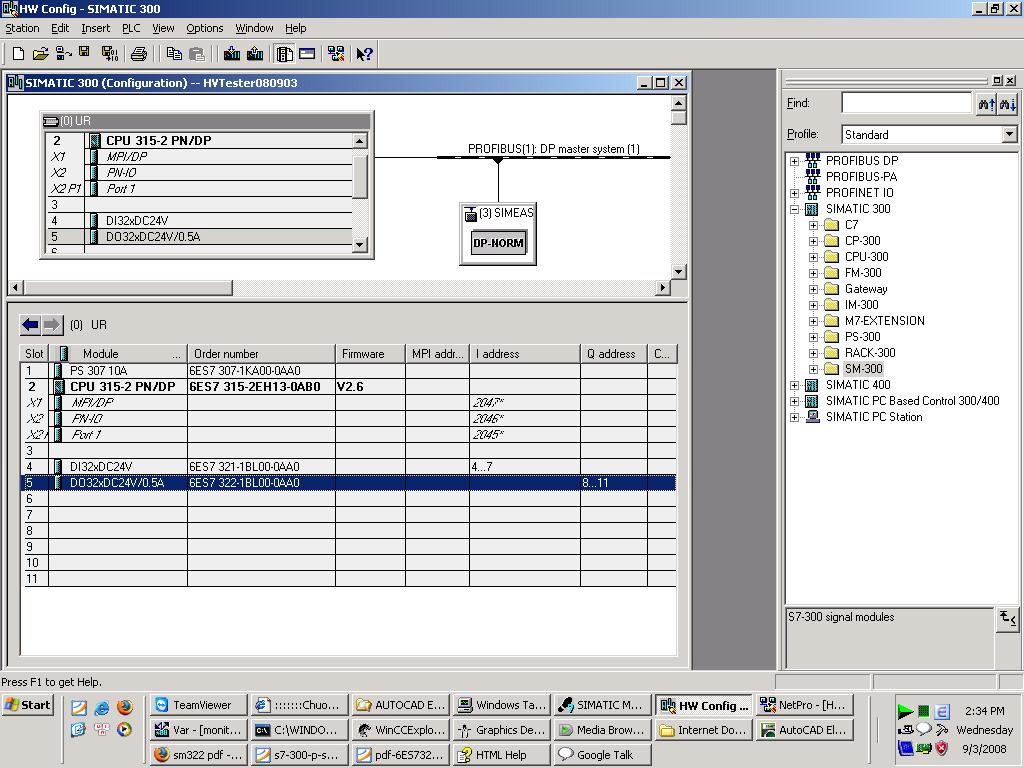Screen dimensions: 1024x768
Task: Click the Upload to PG icon
Action: point(255,54)
